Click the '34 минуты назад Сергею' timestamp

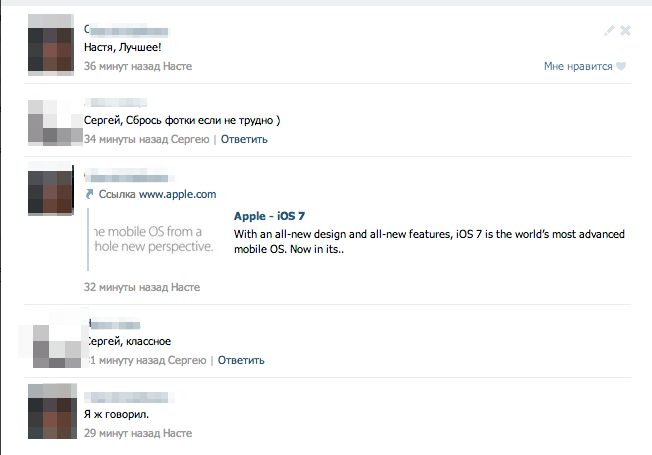(146, 139)
